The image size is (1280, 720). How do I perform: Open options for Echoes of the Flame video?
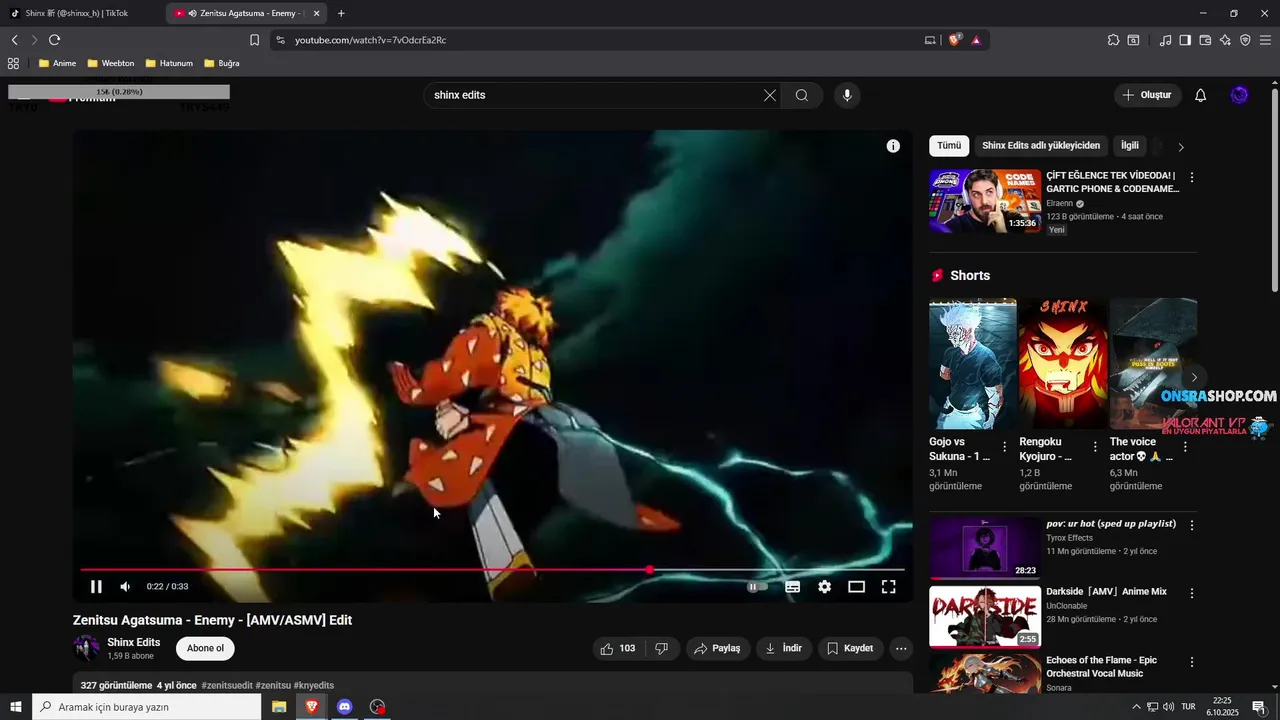1191,662
